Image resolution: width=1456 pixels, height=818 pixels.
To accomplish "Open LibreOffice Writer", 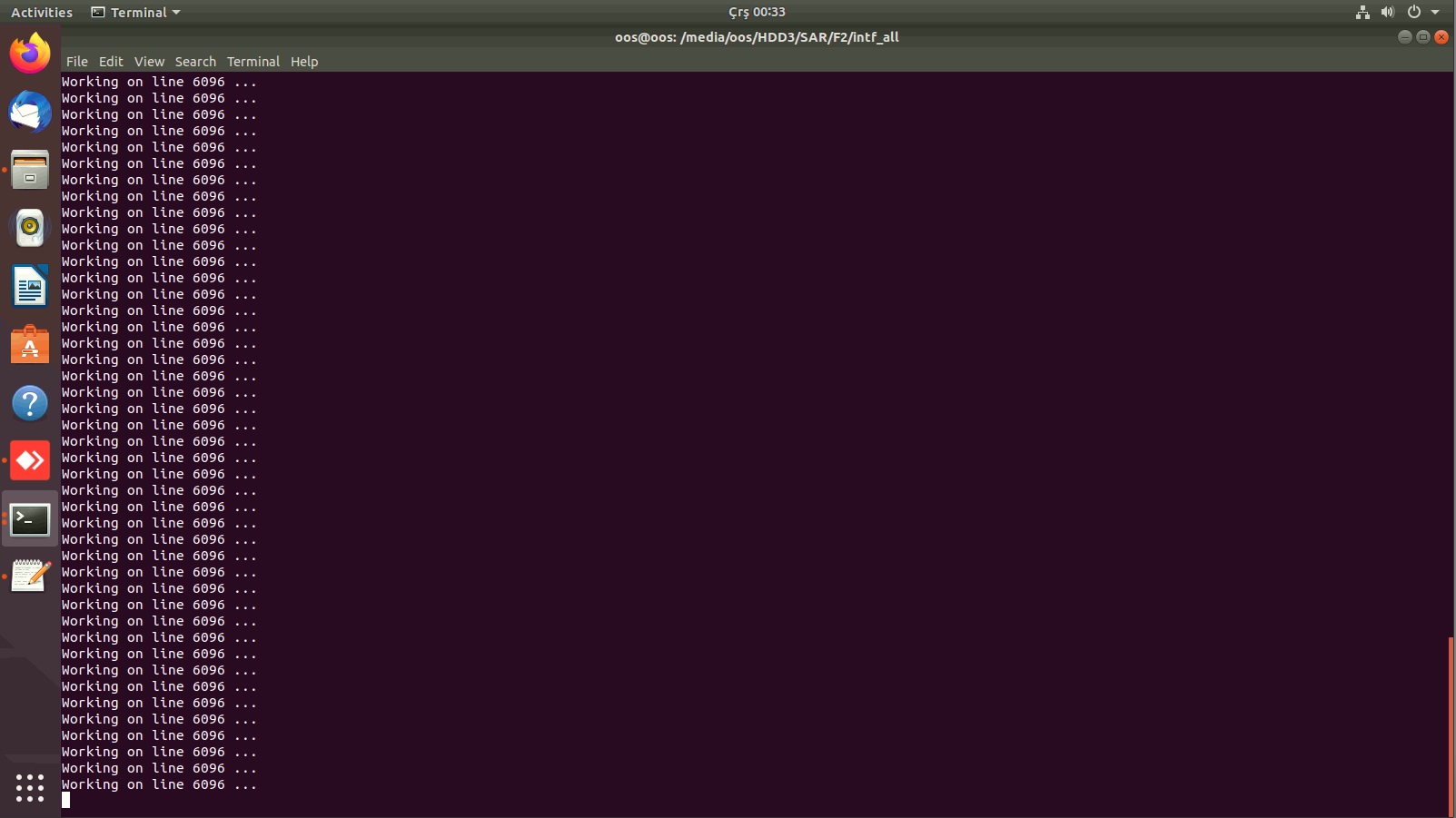I will pyautogui.click(x=30, y=286).
